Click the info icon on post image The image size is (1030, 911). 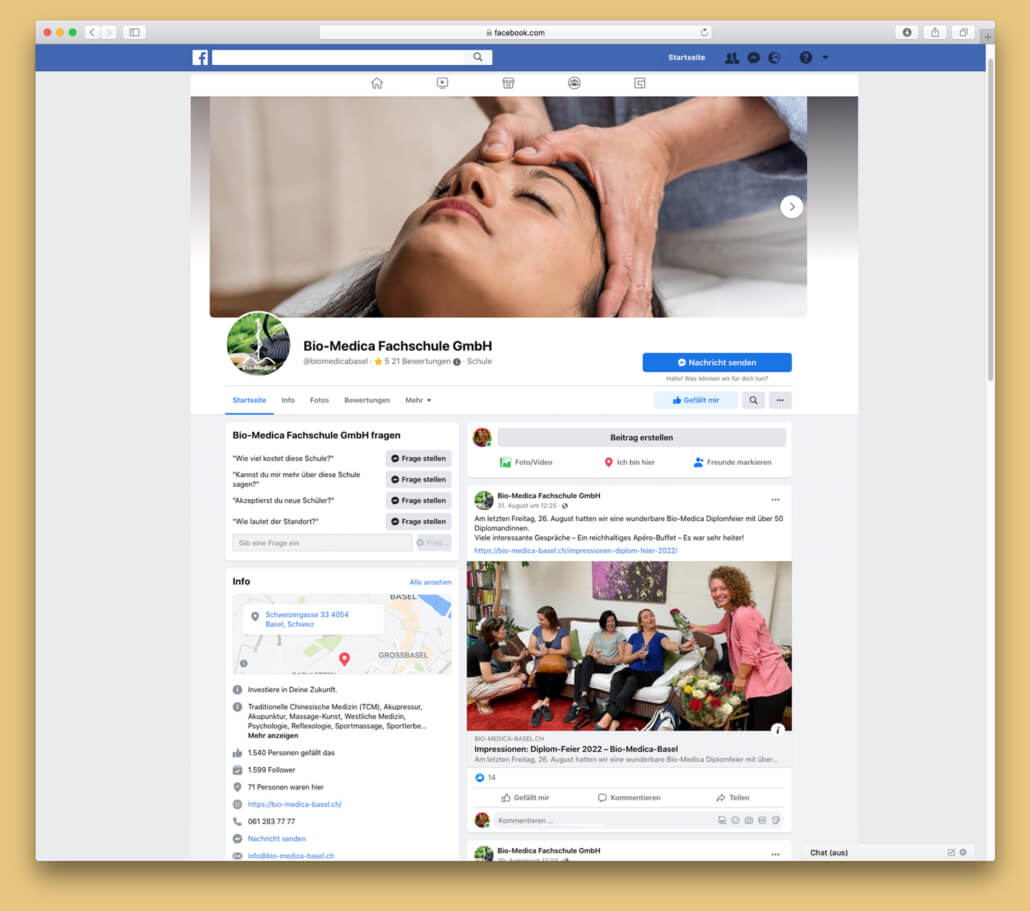pyautogui.click(x=778, y=729)
